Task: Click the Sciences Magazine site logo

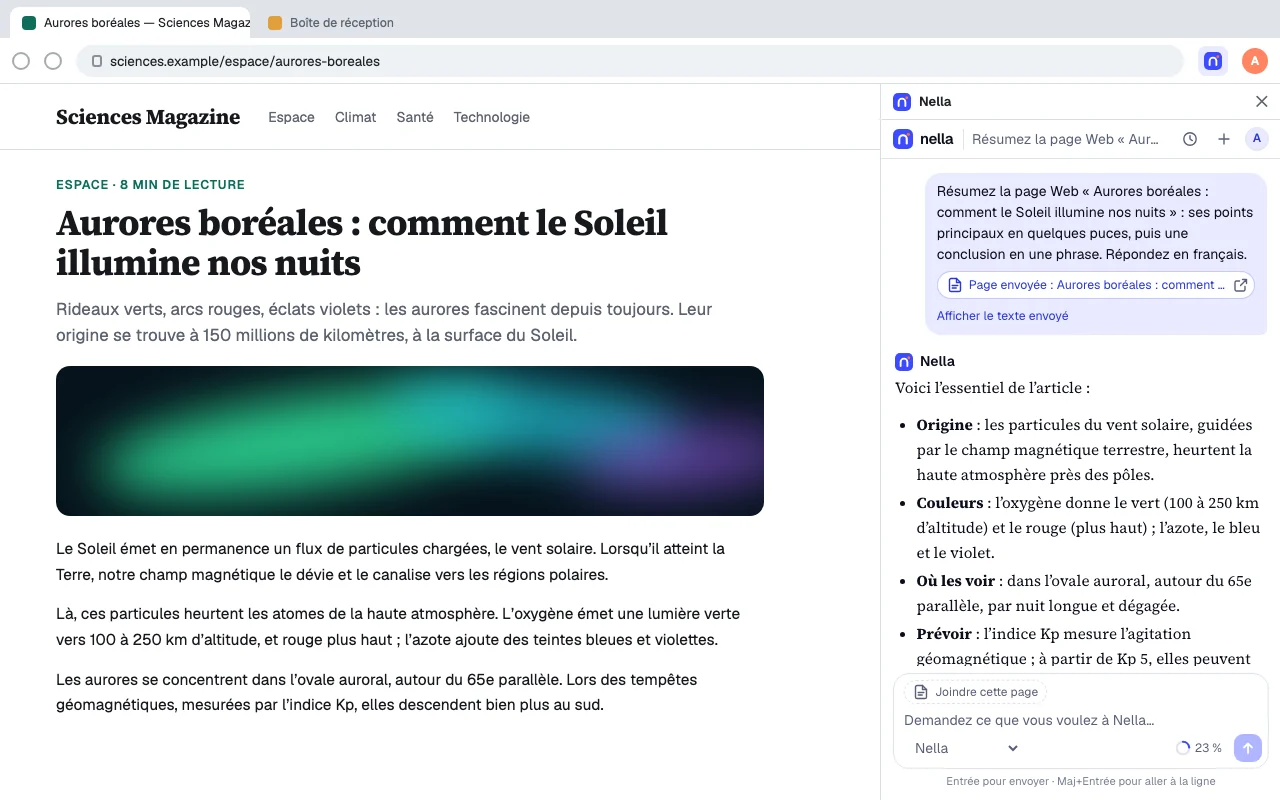Action: tap(148, 117)
